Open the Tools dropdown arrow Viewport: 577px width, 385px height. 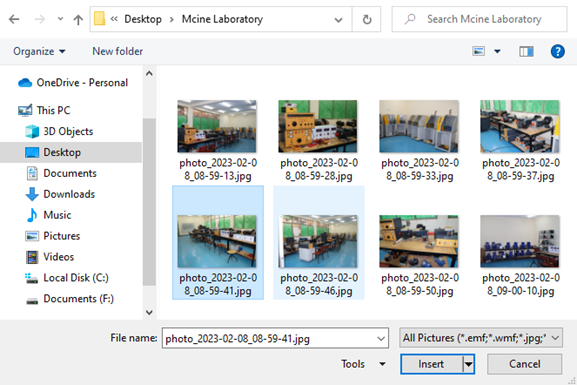point(382,364)
